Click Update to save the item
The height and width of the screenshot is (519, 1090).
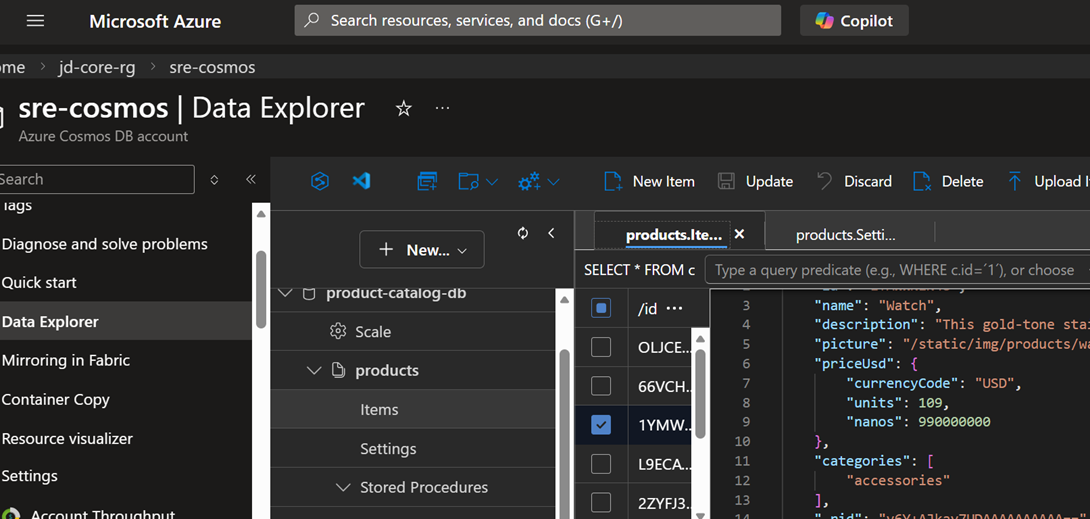(756, 181)
